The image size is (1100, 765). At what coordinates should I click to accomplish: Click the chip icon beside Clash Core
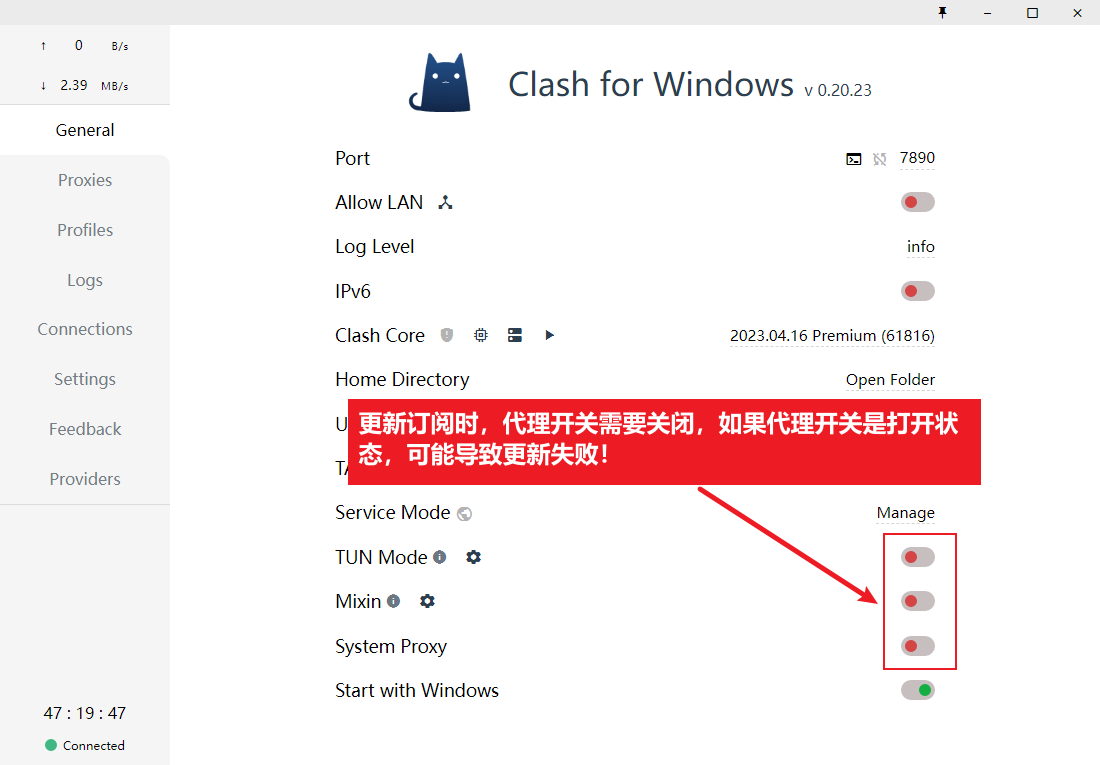pos(481,335)
